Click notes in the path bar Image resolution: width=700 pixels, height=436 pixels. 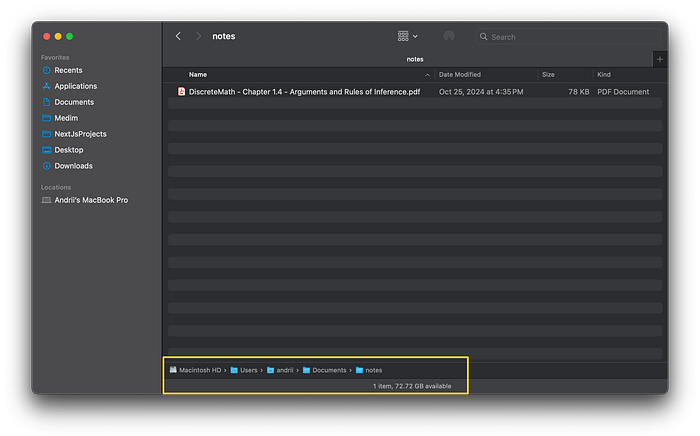(x=374, y=370)
